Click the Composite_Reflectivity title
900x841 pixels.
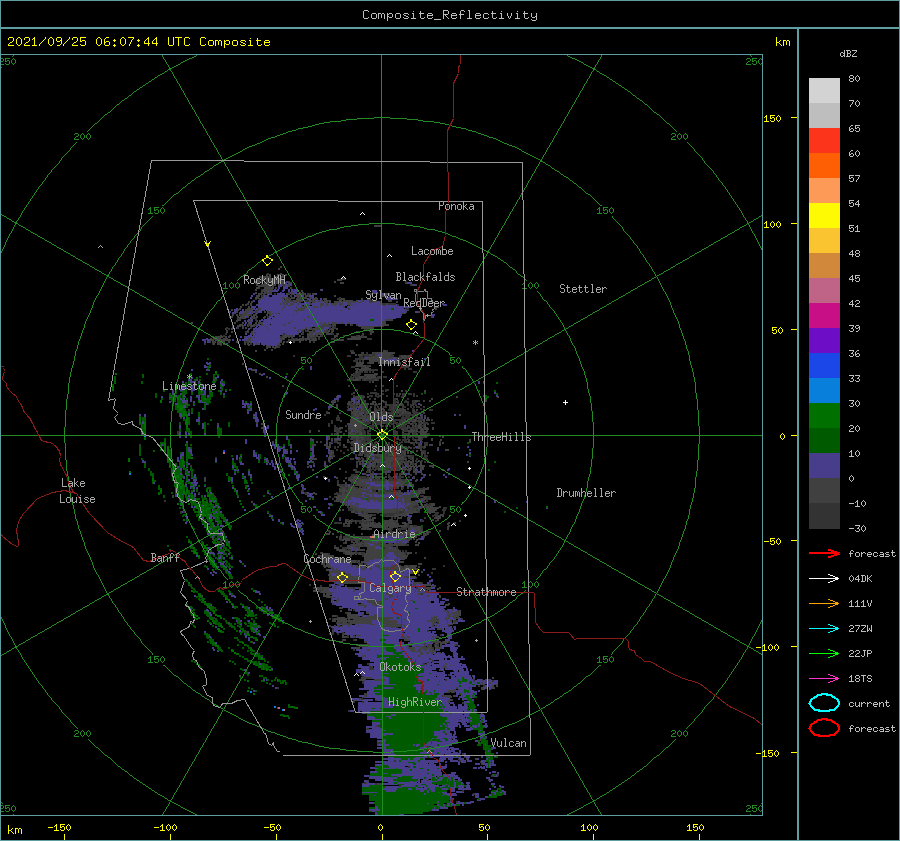pos(450,15)
